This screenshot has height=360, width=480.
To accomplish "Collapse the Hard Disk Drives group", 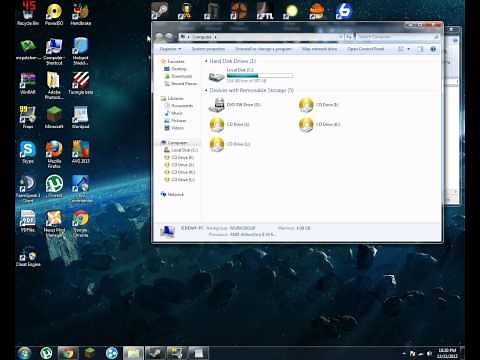I will pos(206,61).
